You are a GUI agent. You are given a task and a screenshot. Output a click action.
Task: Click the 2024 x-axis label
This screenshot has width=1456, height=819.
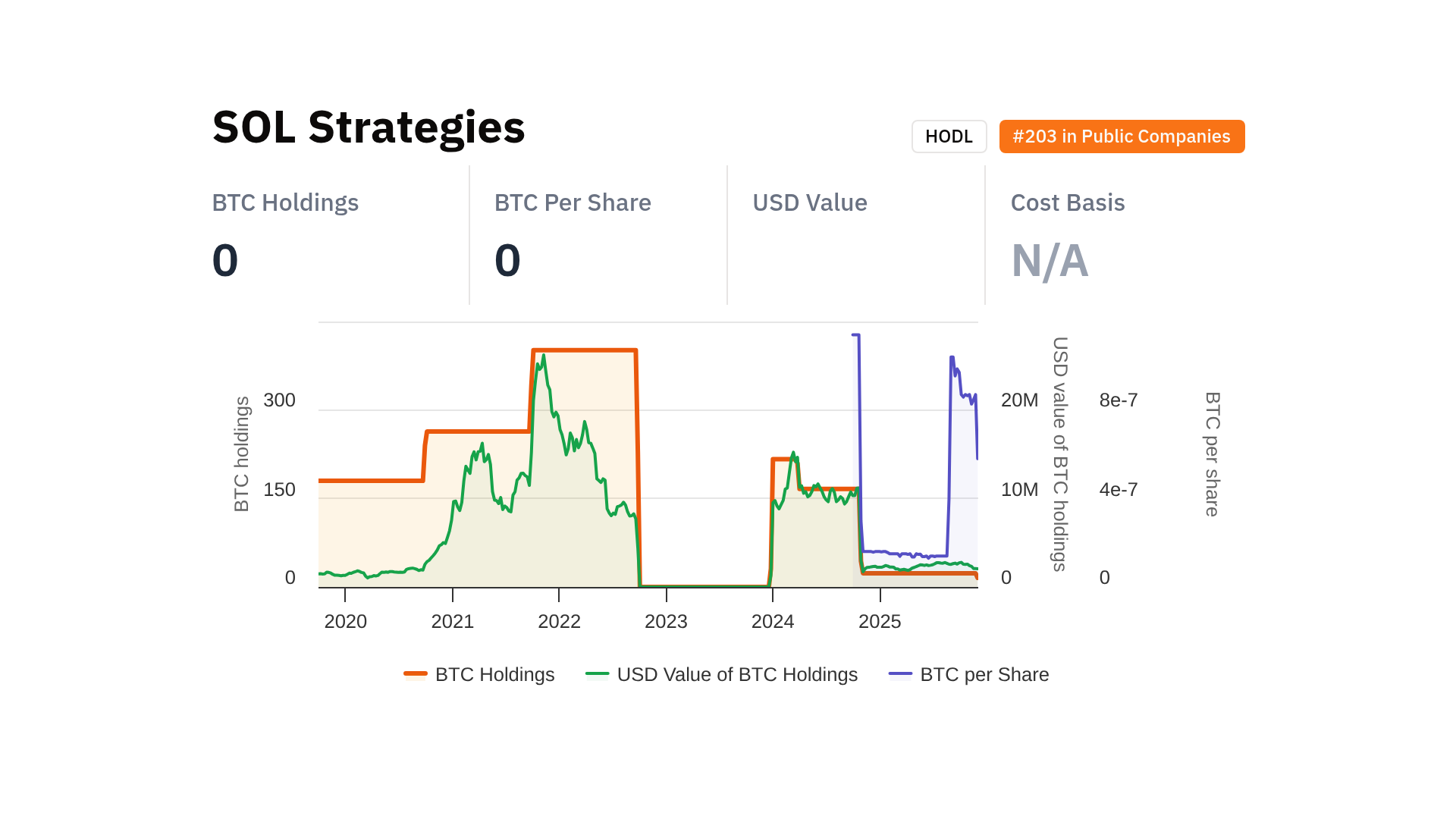coord(772,621)
